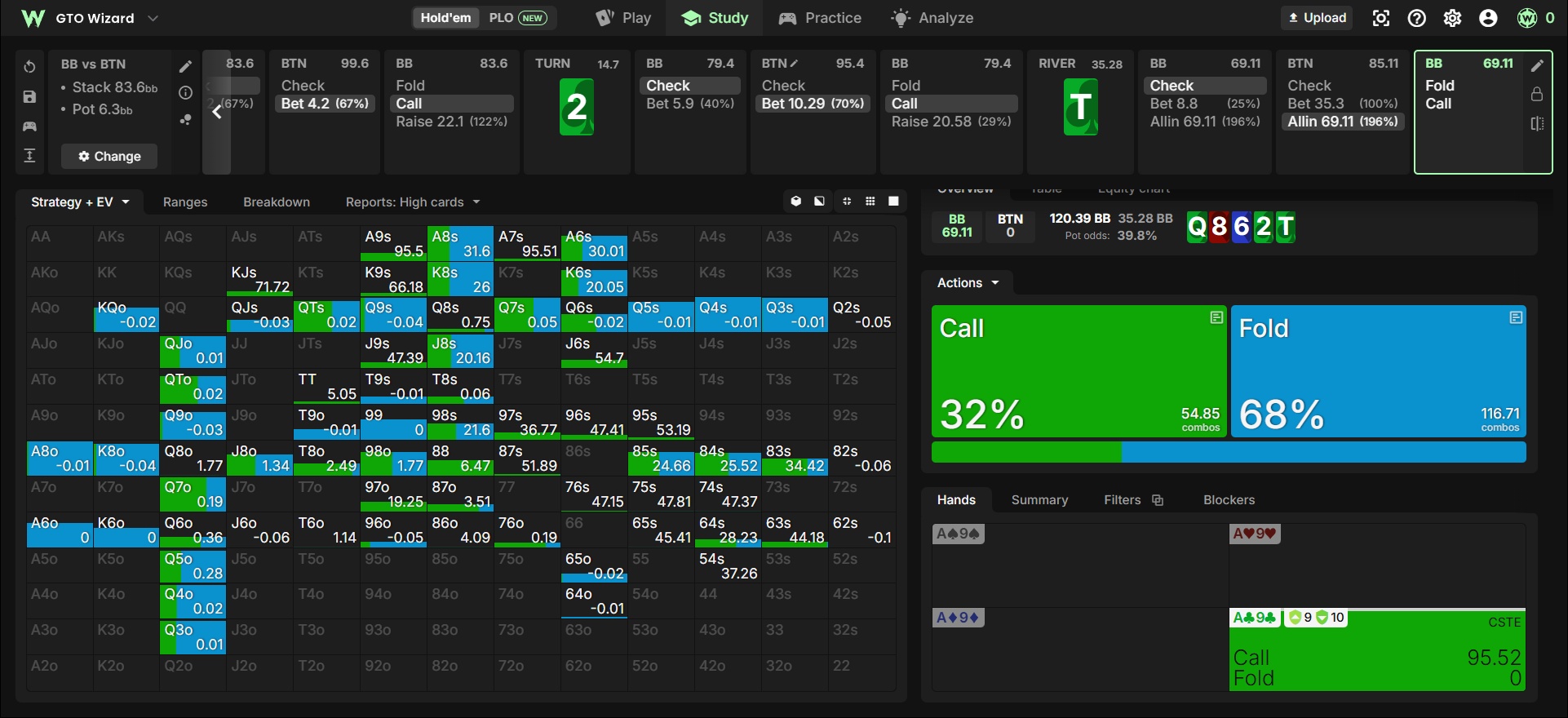This screenshot has width=1568, height=718.
Task: Open the settings gear in the top bar
Action: pyautogui.click(x=1453, y=18)
